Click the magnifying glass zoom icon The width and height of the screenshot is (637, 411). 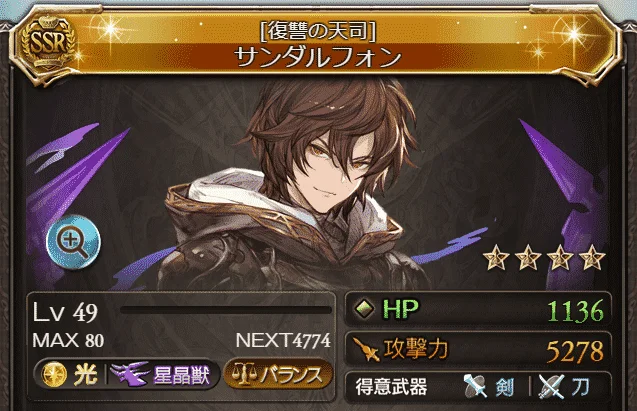[x=73, y=243]
